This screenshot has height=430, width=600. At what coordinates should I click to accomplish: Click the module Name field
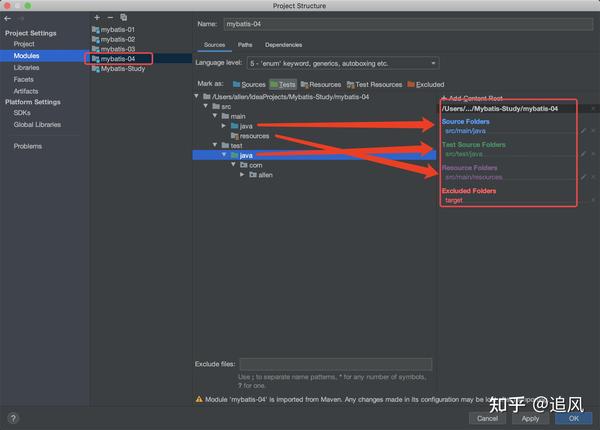pos(408,24)
